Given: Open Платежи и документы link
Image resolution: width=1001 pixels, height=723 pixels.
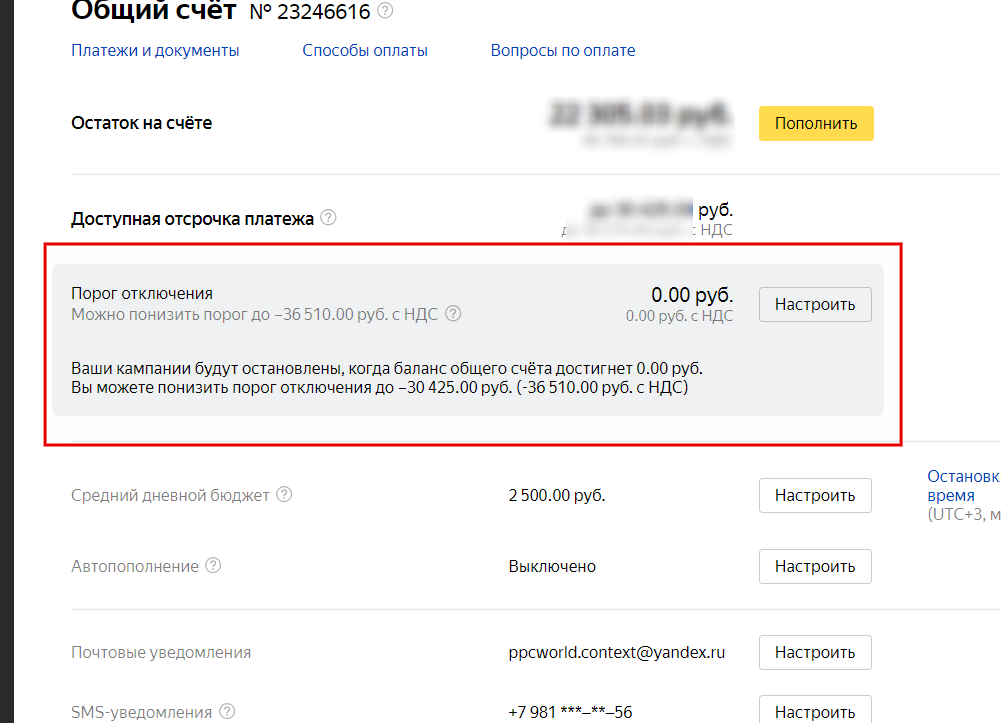Looking at the screenshot, I should [x=155, y=50].
